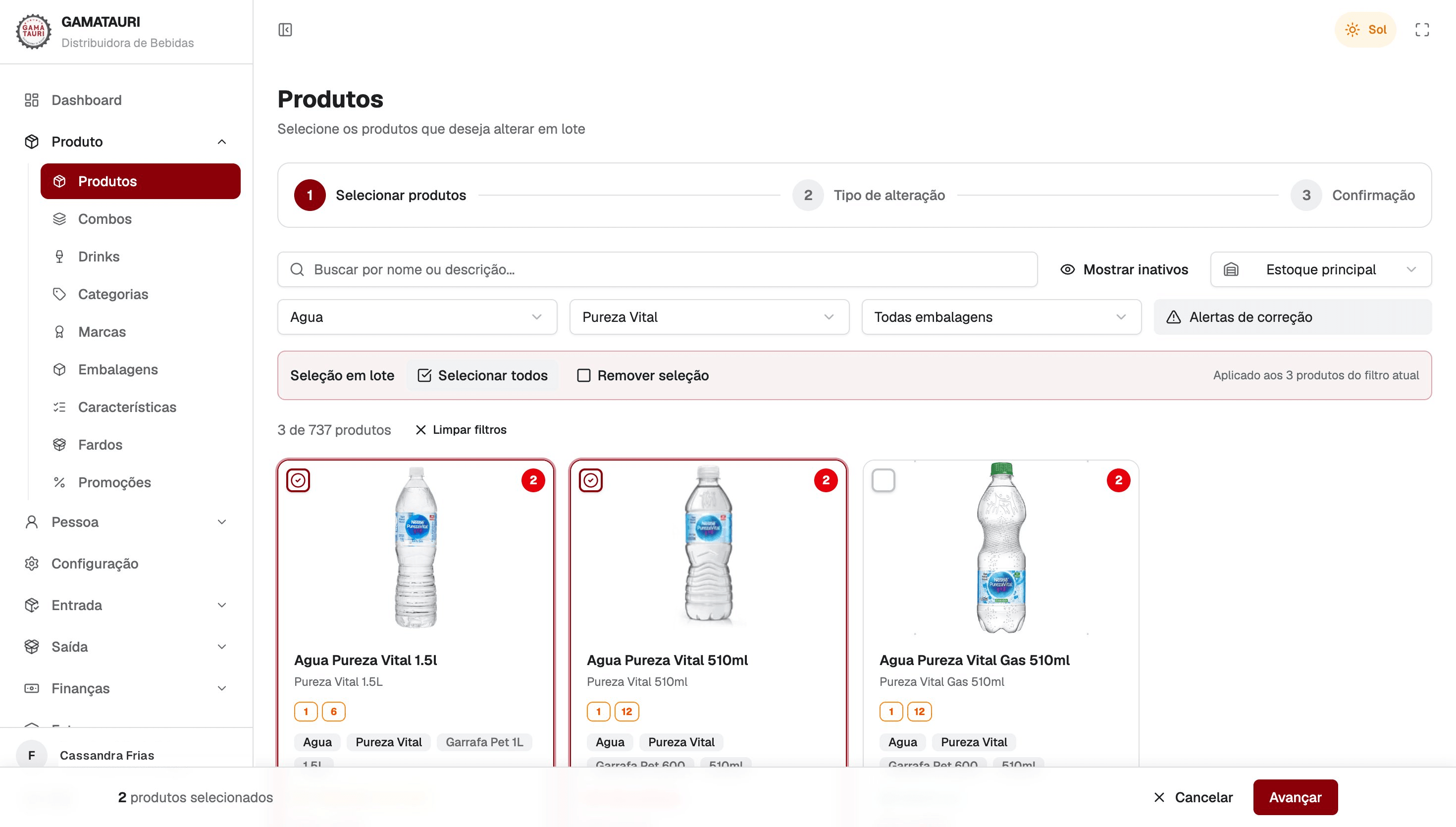Open Categorias in the sidebar
Viewport: 1456px width, 827px height.
coord(140,294)
